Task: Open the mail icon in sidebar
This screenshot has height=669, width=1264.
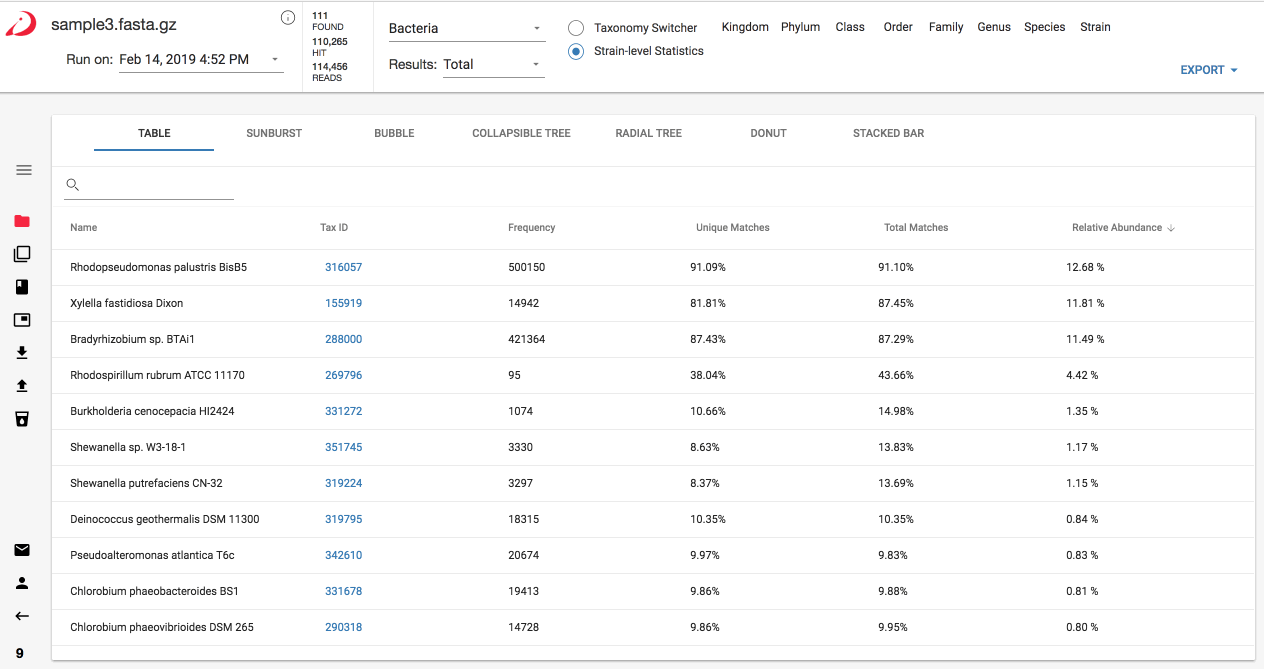Action: pos(22,550)
